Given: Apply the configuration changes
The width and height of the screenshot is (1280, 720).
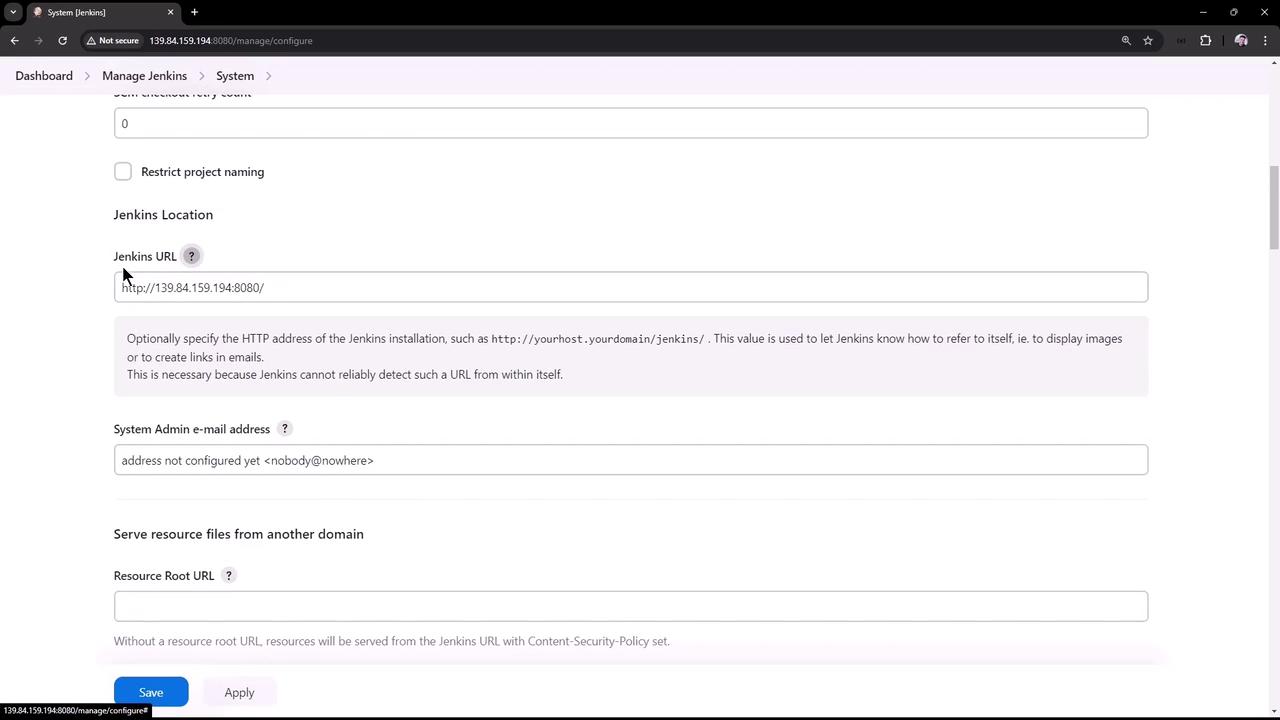Looking at the screenshot, I should pos(239,692).
